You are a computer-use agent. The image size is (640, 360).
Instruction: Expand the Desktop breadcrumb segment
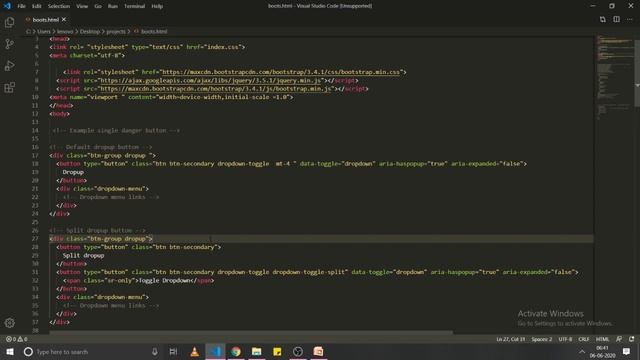coord(89,31)
